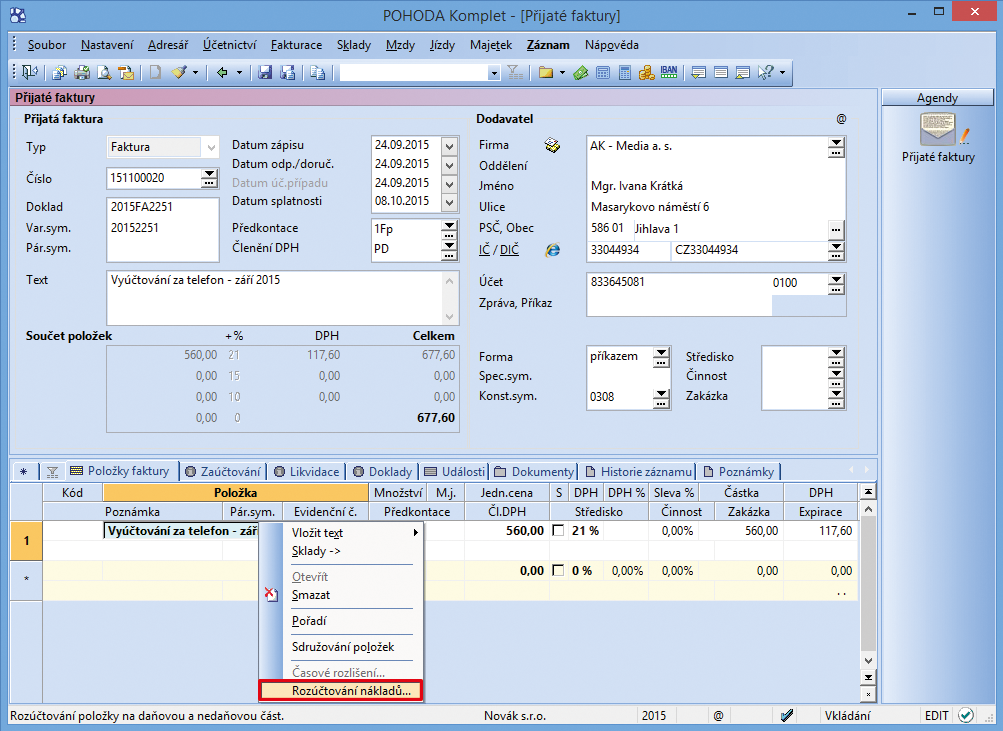Click the copy record icon
This screenshot has width=1003, height=731.
click(317, 73)
